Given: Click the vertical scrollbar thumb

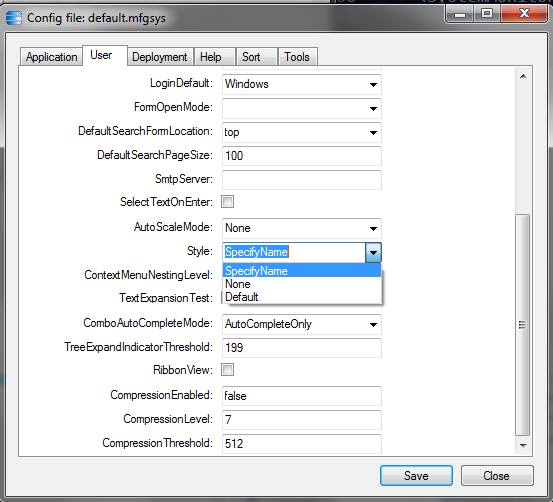Looking at the screenshot, I should tap(523, 325).
